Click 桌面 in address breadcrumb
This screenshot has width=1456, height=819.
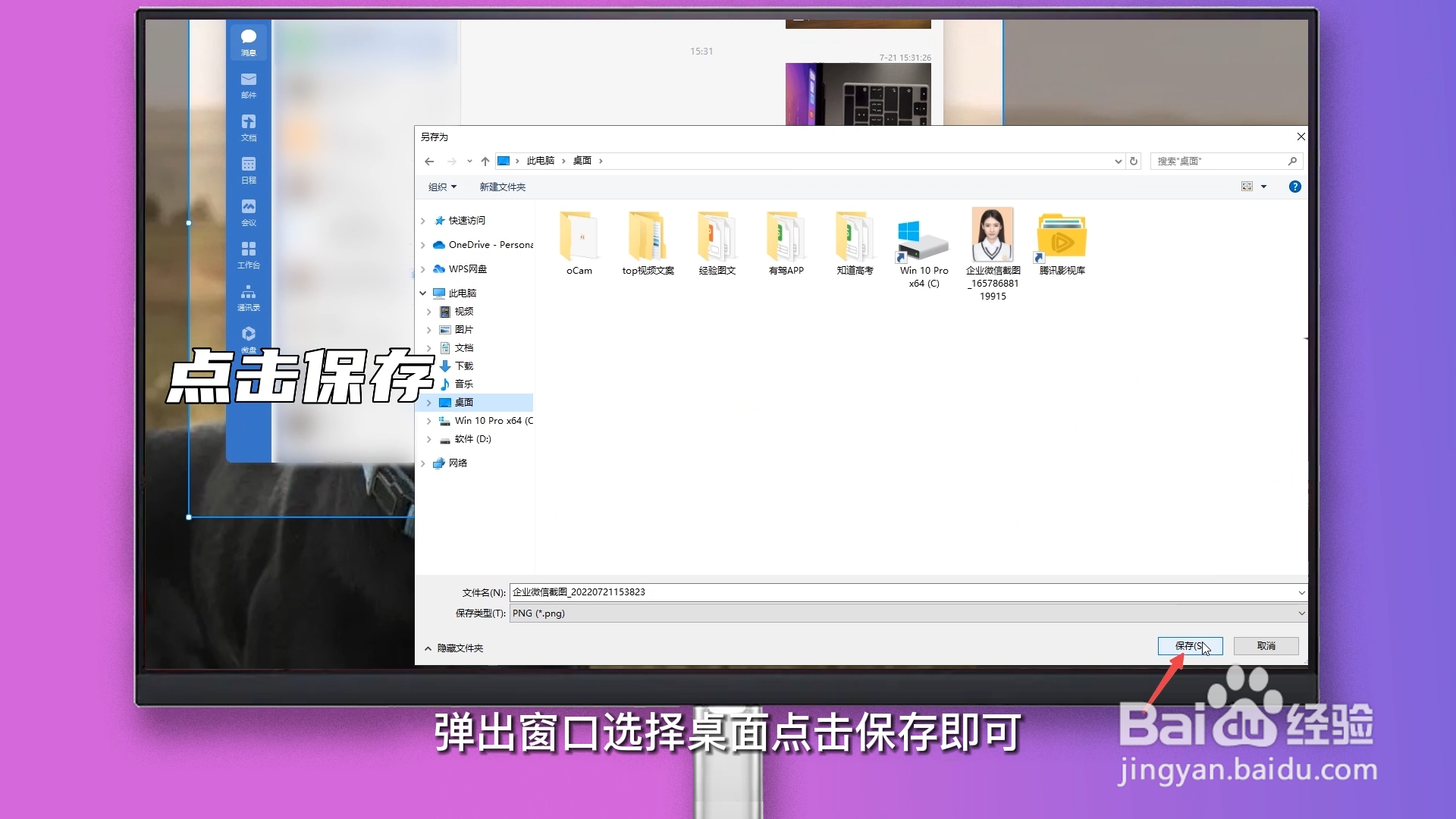click(582, 161)
